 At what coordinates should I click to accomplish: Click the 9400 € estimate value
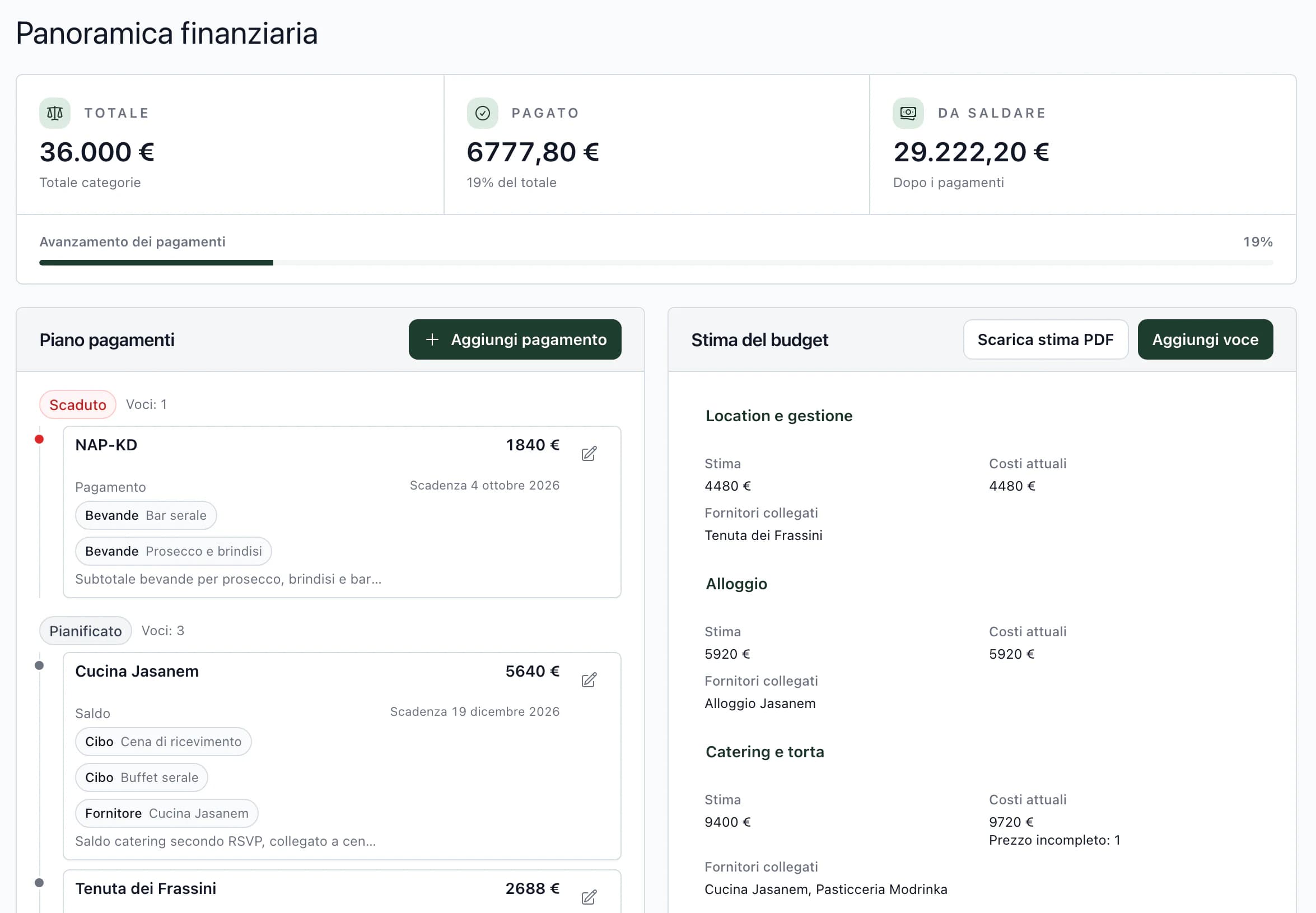coord(727,822)
